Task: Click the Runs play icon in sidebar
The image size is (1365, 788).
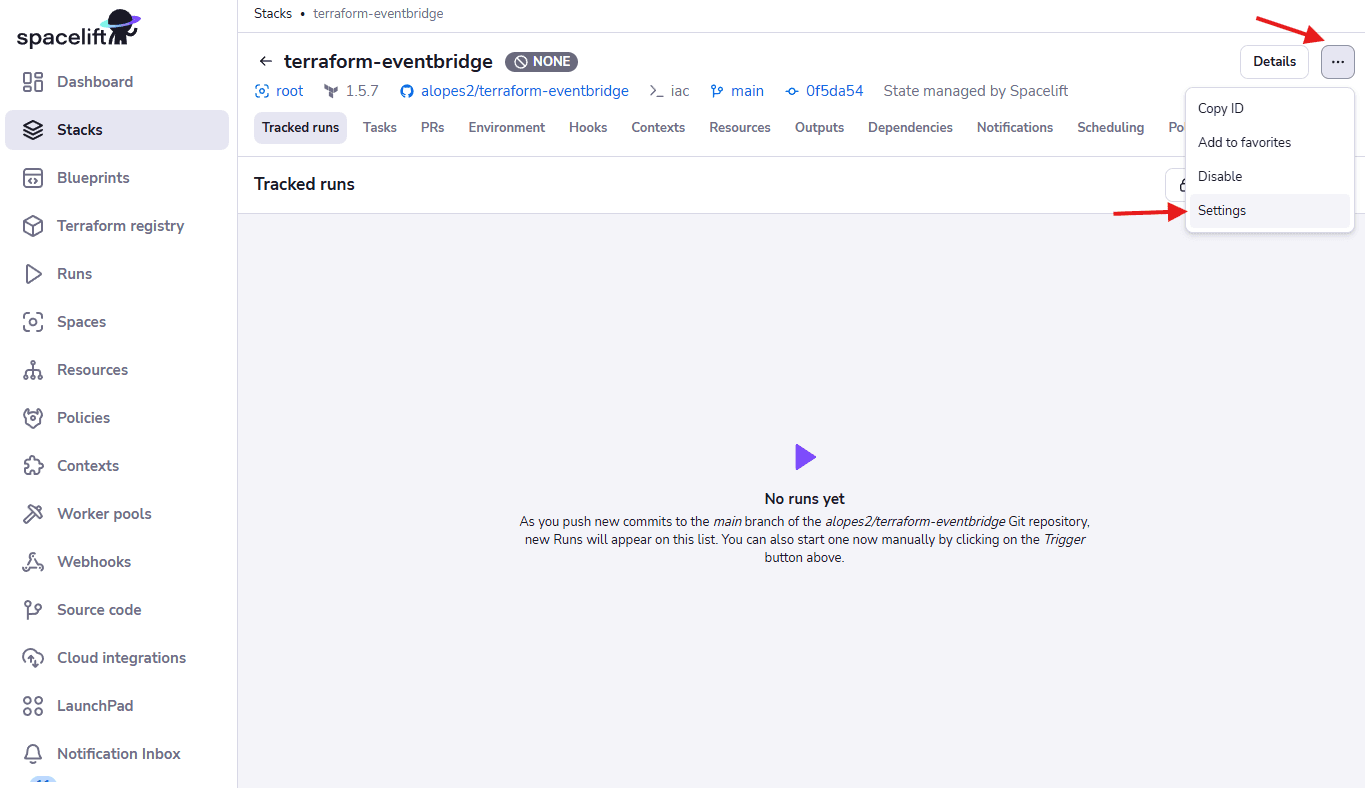Action: 33,274
